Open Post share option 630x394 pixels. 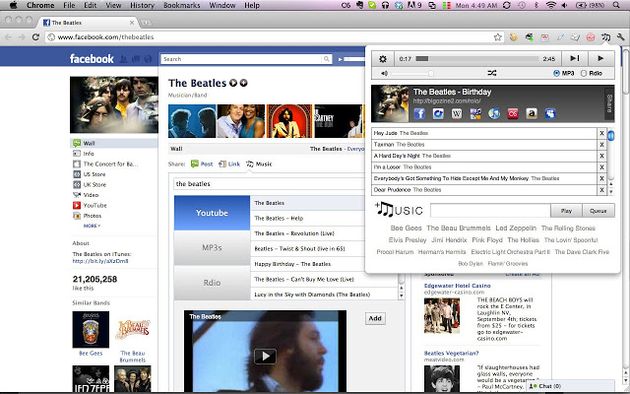202,164
